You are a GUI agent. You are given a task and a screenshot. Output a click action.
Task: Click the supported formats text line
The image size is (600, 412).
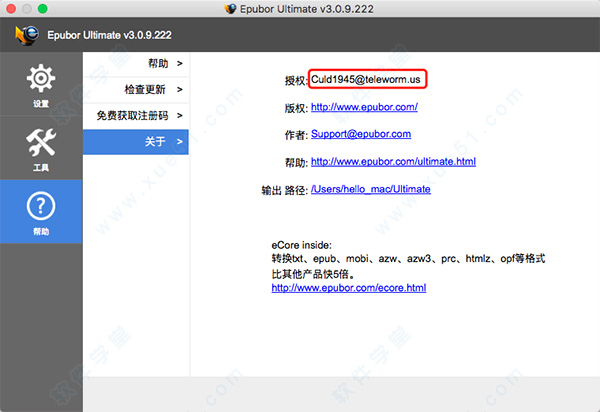click(408, 259)
